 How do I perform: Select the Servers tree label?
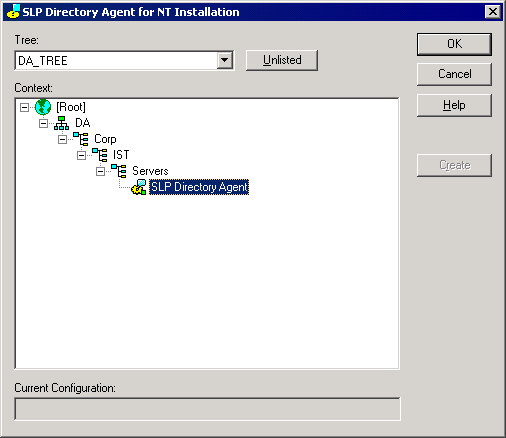pos(150,171)
